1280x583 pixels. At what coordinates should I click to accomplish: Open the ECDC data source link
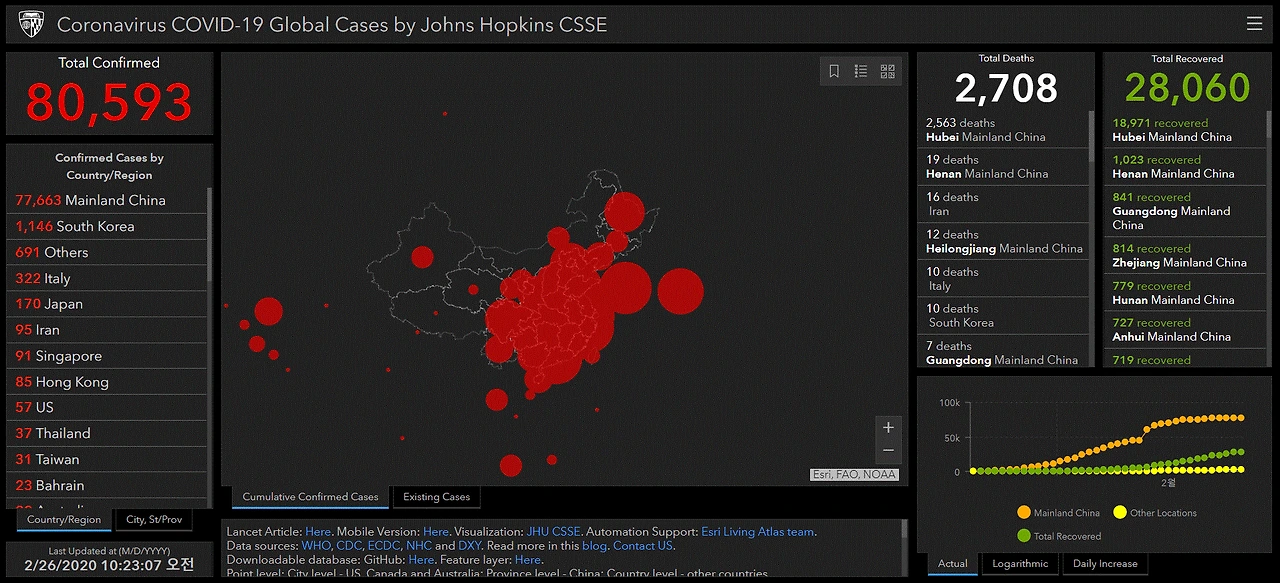[384, 546]
